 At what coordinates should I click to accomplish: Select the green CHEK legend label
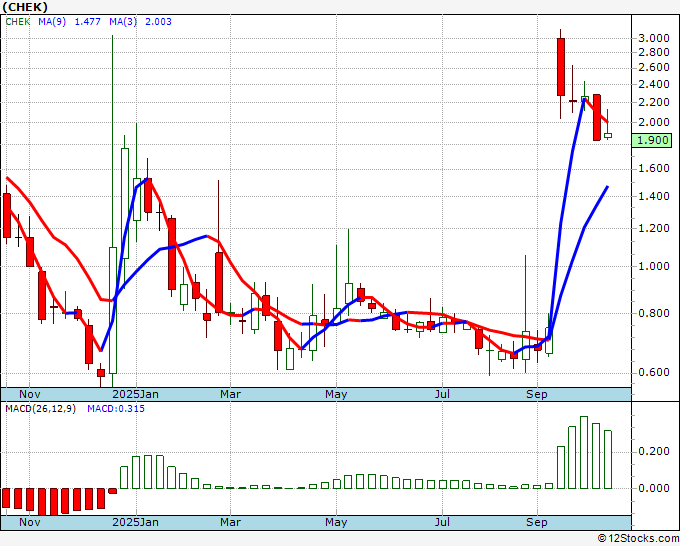[18, 22]
